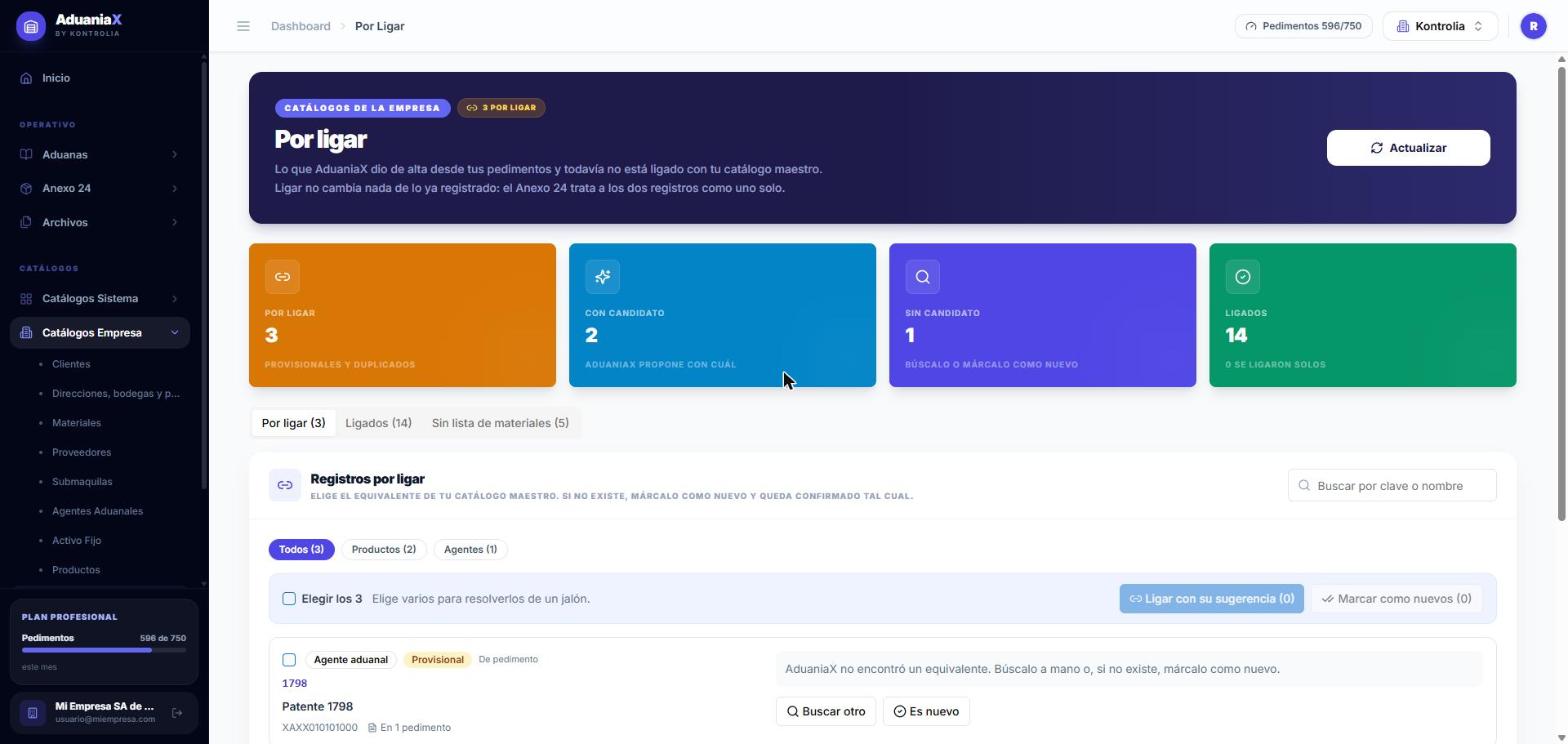Expand the Aduanas menu chevron
The height and width of the screenshot is (744, 1568).
(x=174, y=155)
